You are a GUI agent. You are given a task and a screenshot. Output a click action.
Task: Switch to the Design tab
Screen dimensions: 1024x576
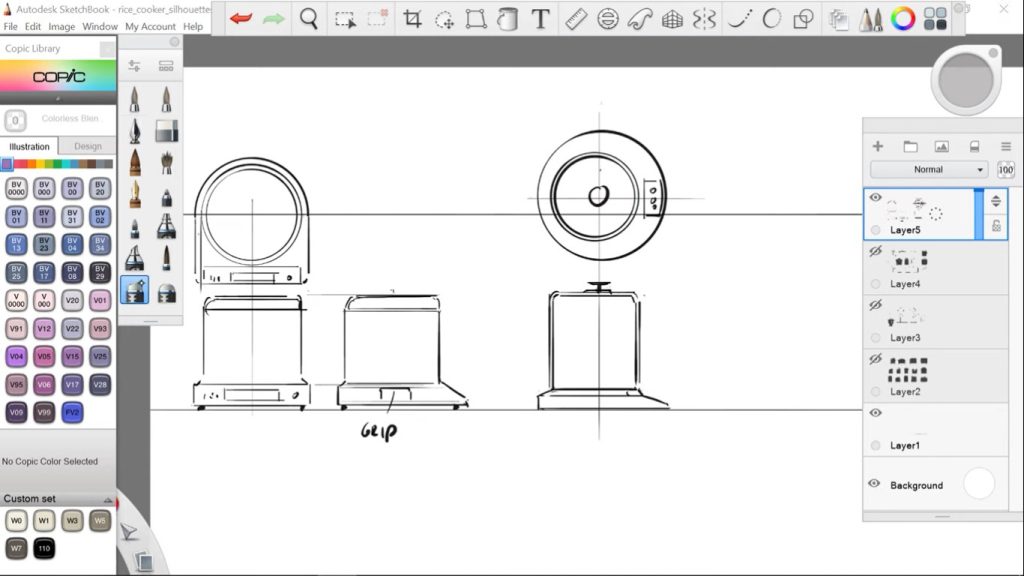click(x=86, y=146)
